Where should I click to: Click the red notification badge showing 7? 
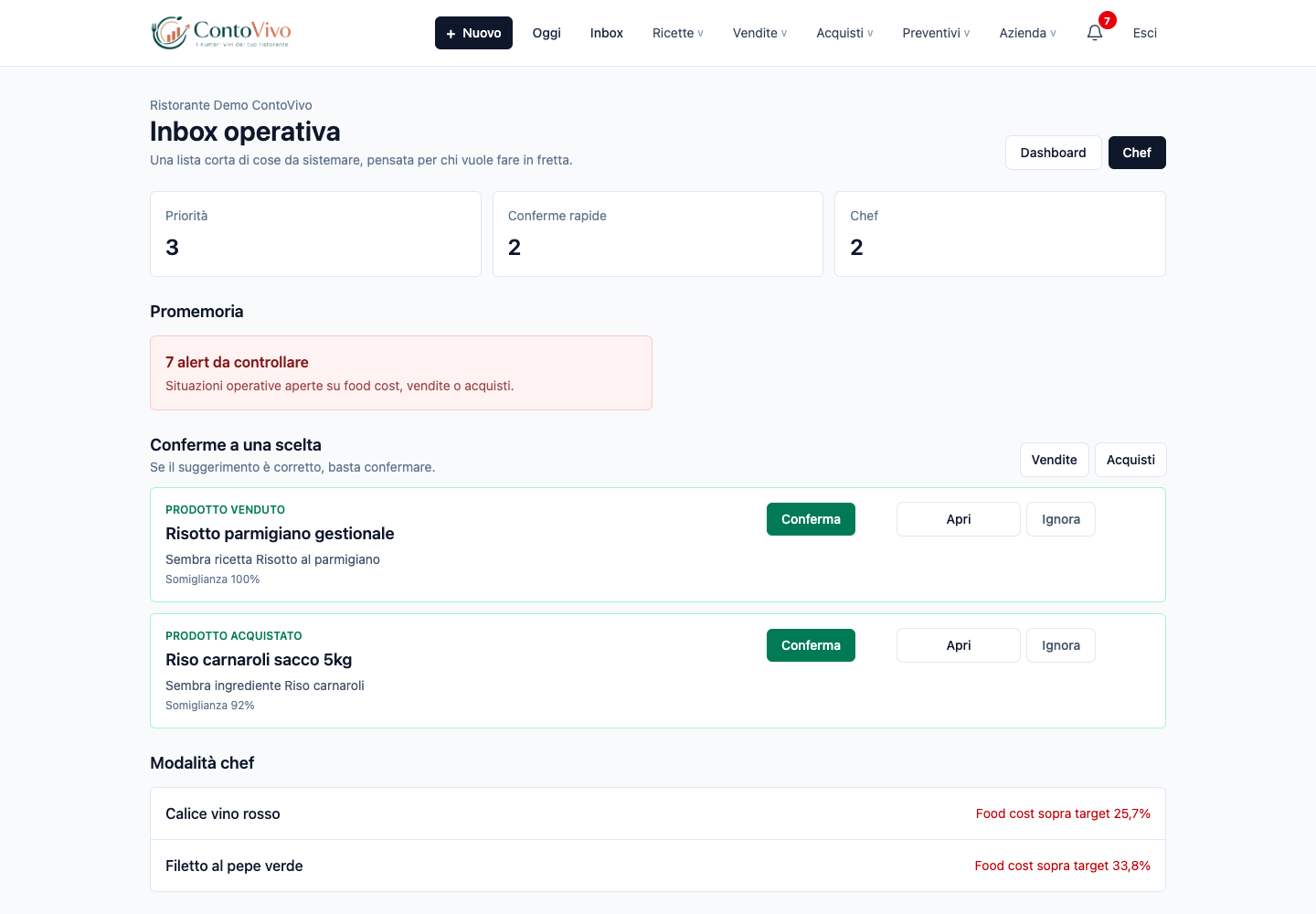point(1107,20)
